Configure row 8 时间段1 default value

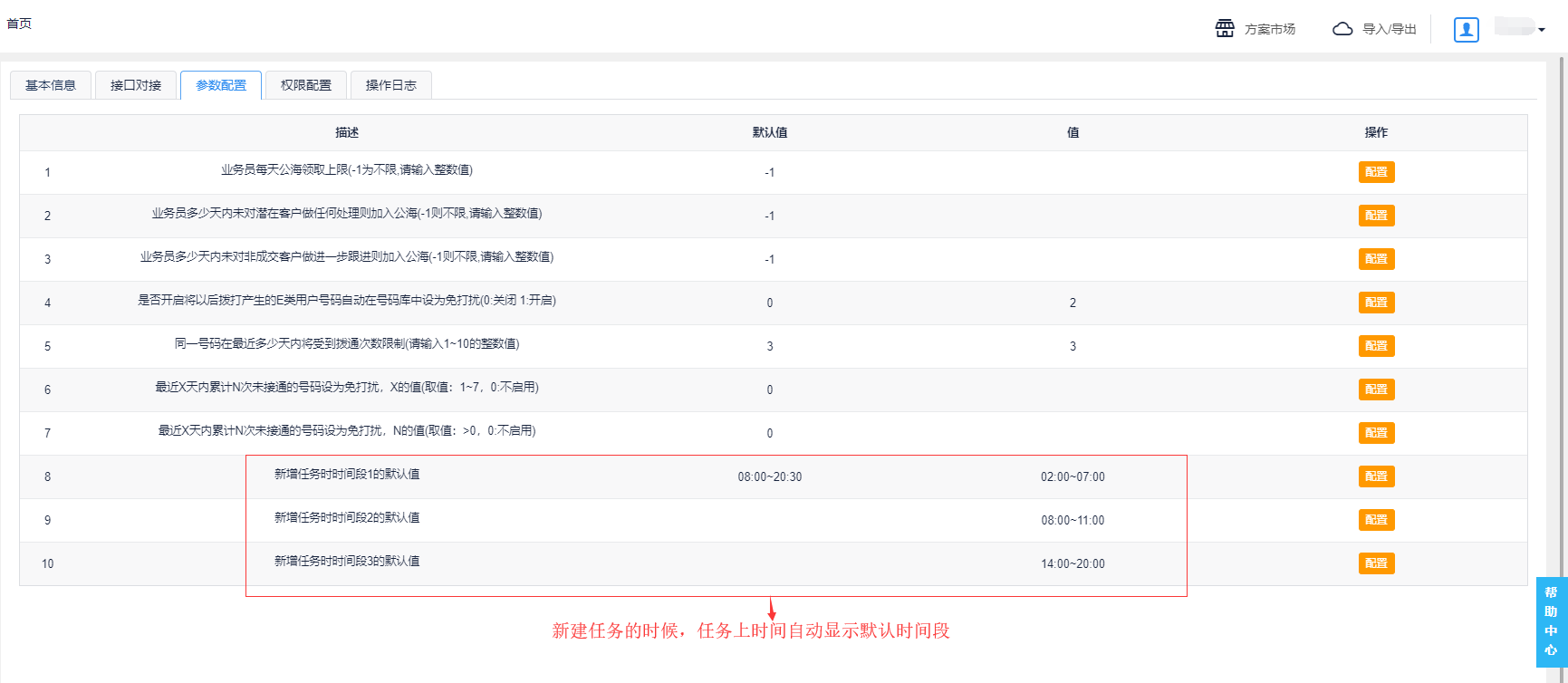(1376, 476)
